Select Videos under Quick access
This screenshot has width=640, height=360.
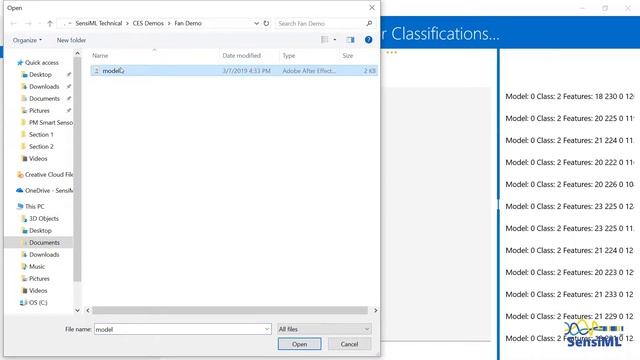pos(38,158)
